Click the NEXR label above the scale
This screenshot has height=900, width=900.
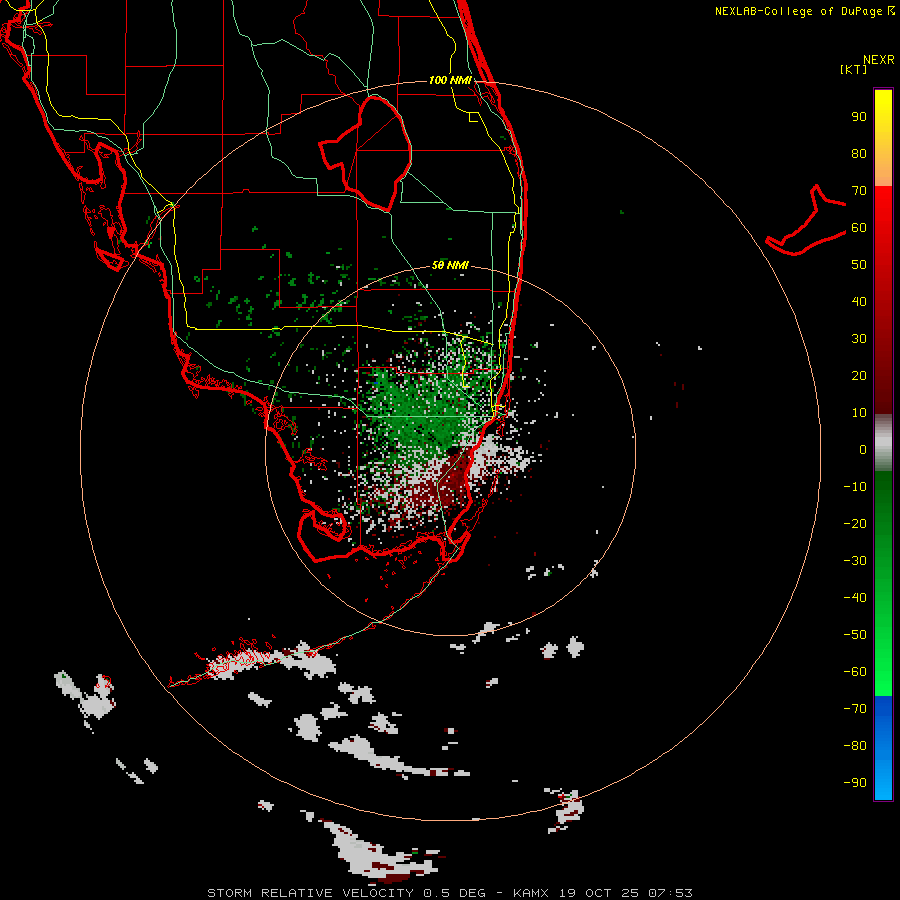879,60
